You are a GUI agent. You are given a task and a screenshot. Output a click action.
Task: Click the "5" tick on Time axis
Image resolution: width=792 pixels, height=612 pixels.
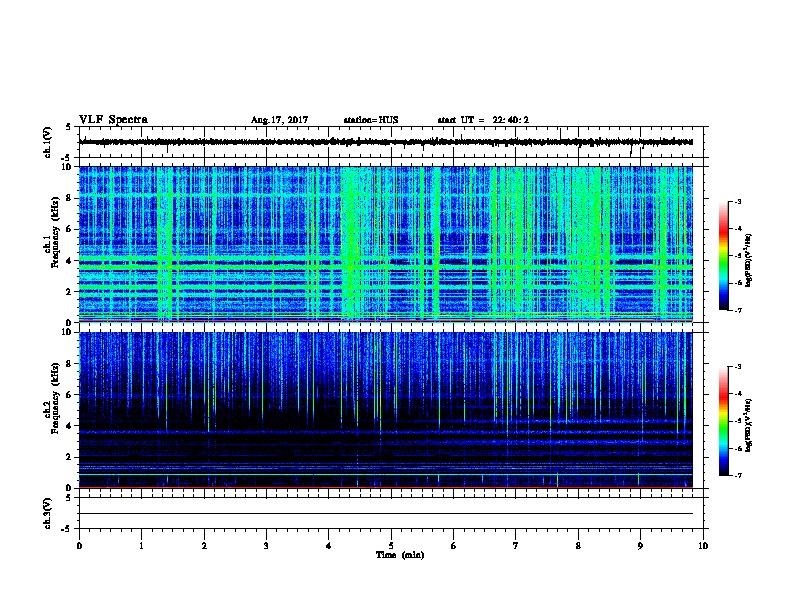[x=391, y=546]
